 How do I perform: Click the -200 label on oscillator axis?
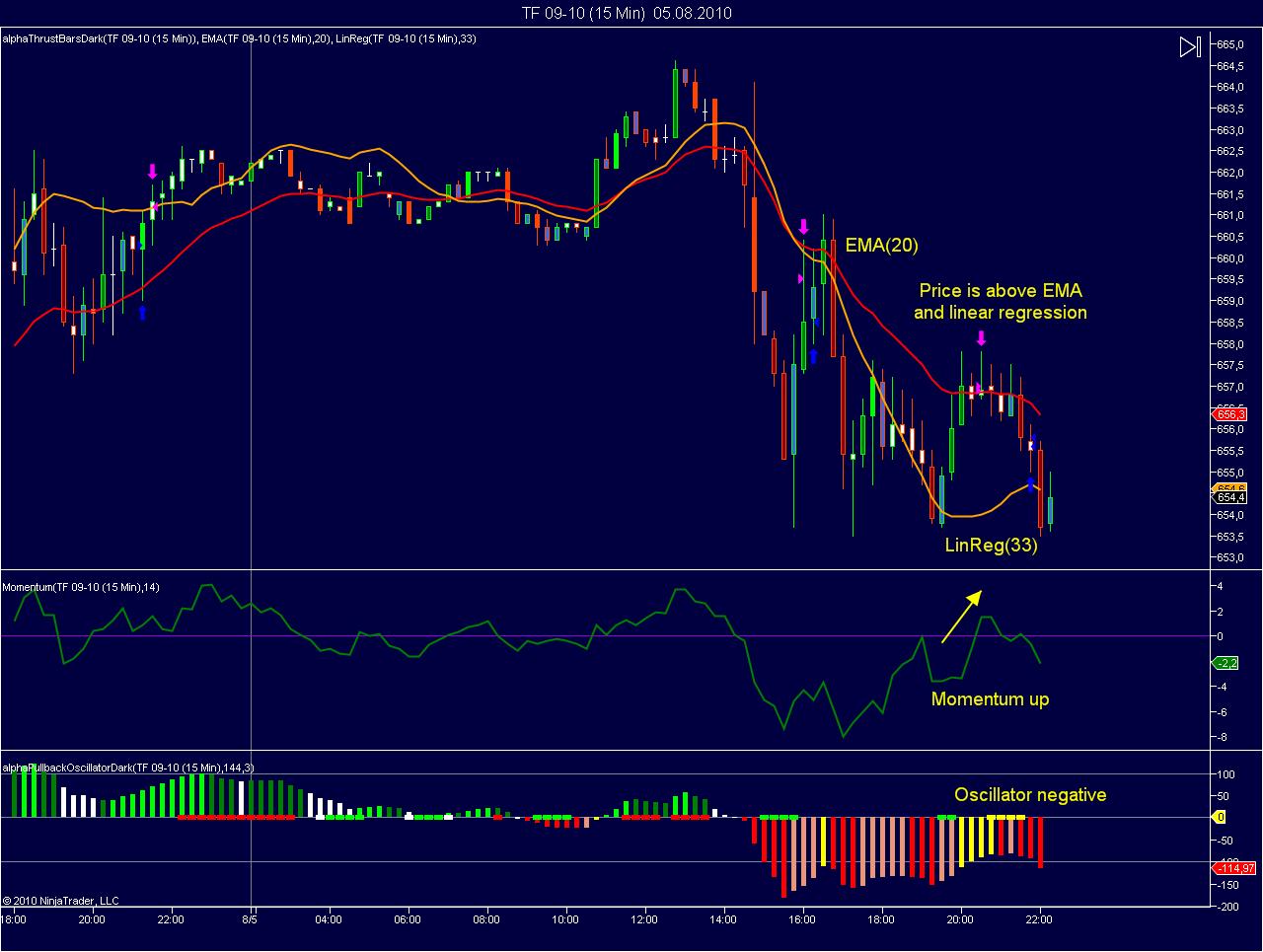click(1227, 906)
